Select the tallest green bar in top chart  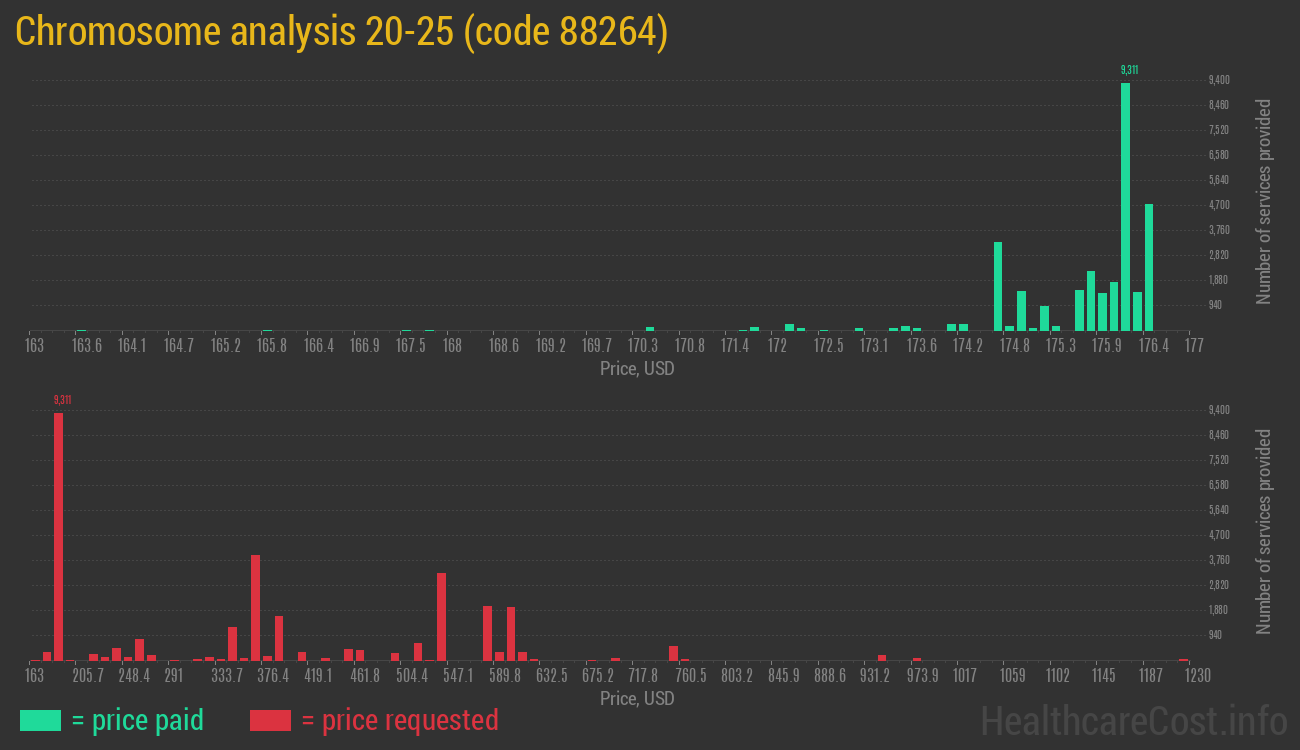pyautogui.click(x=1126, y=205)
